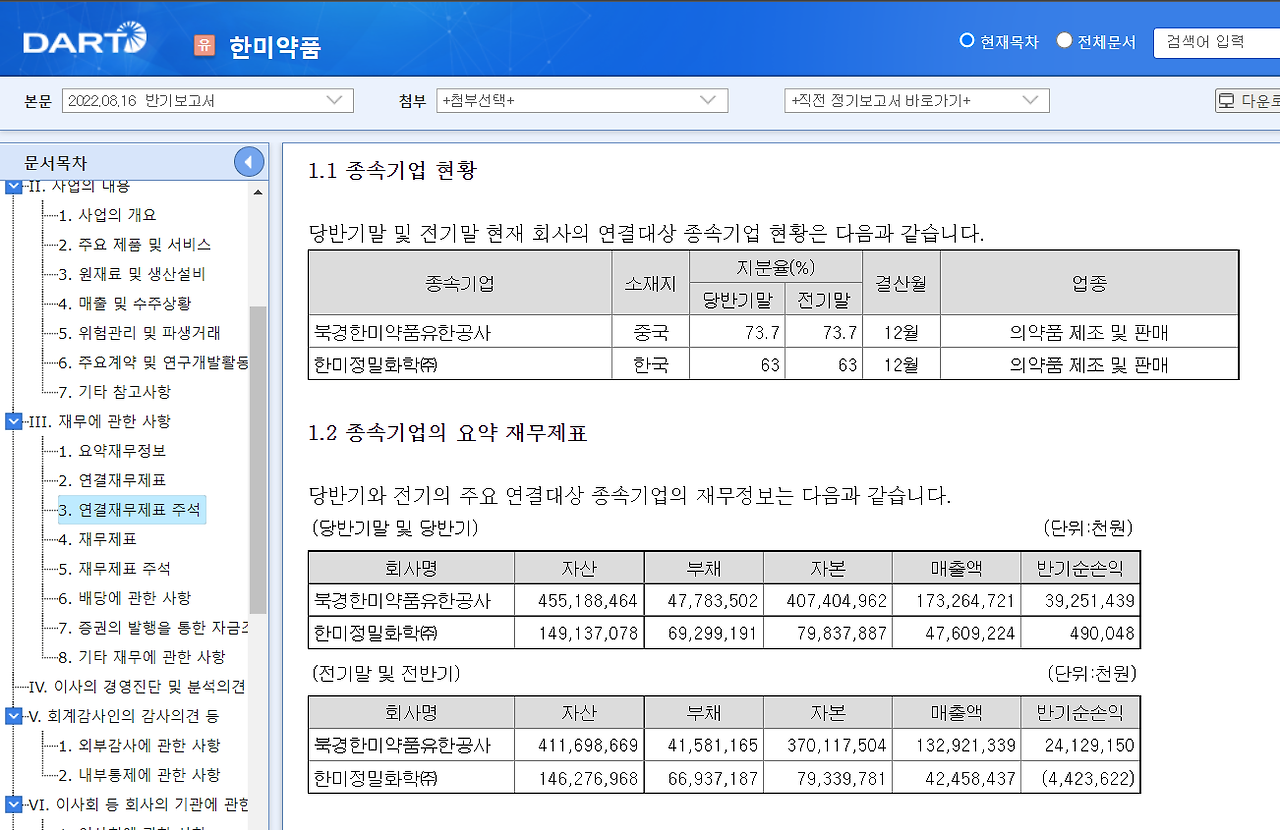The width and height of the screenshot is (1280, 830).
Task: Click revenue value 173,264,721
Action: pos(965,601)
